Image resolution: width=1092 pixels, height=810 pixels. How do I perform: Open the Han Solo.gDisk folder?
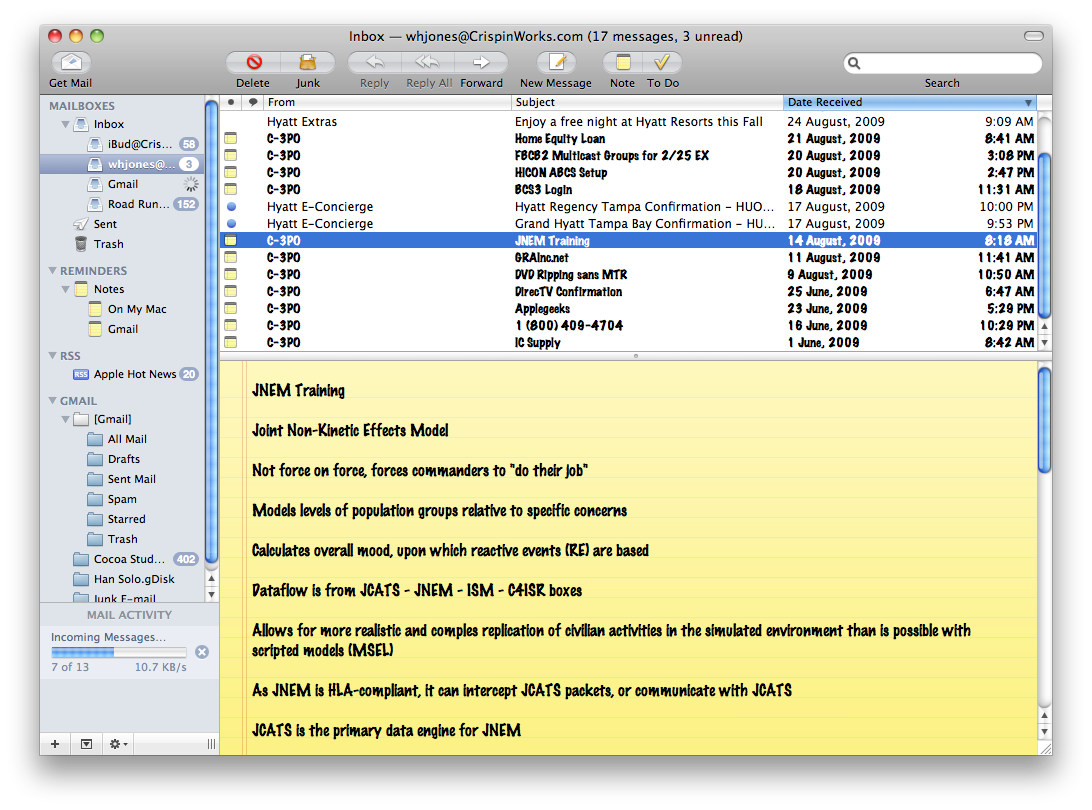(123, 579)
